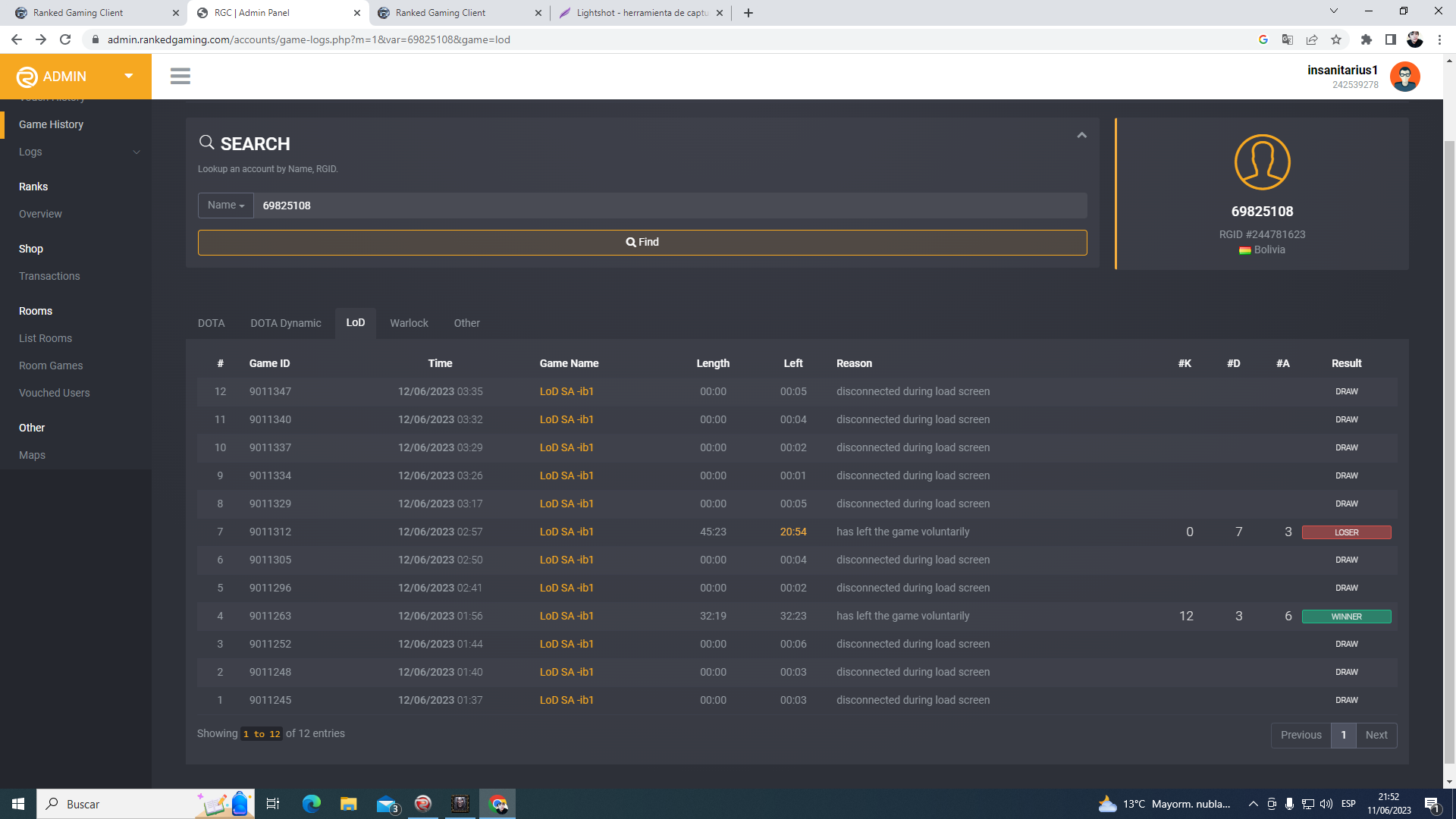Image resolution: width=1456 pixels, height=819 pixels.
Task: Open LoD SA -ib1 link for game 9011263
Action: point(566,617)
